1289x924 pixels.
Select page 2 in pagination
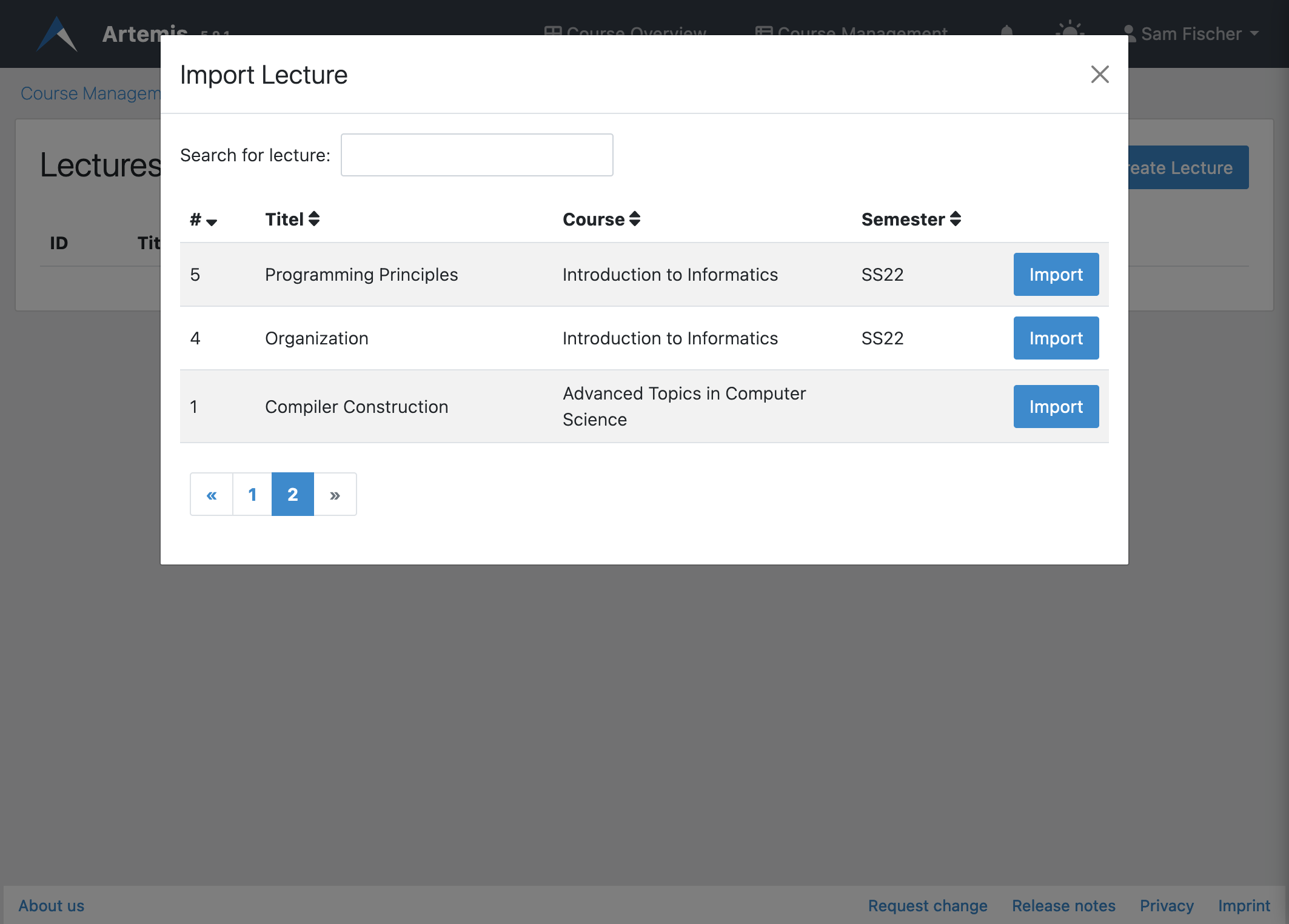click(292, 495)
